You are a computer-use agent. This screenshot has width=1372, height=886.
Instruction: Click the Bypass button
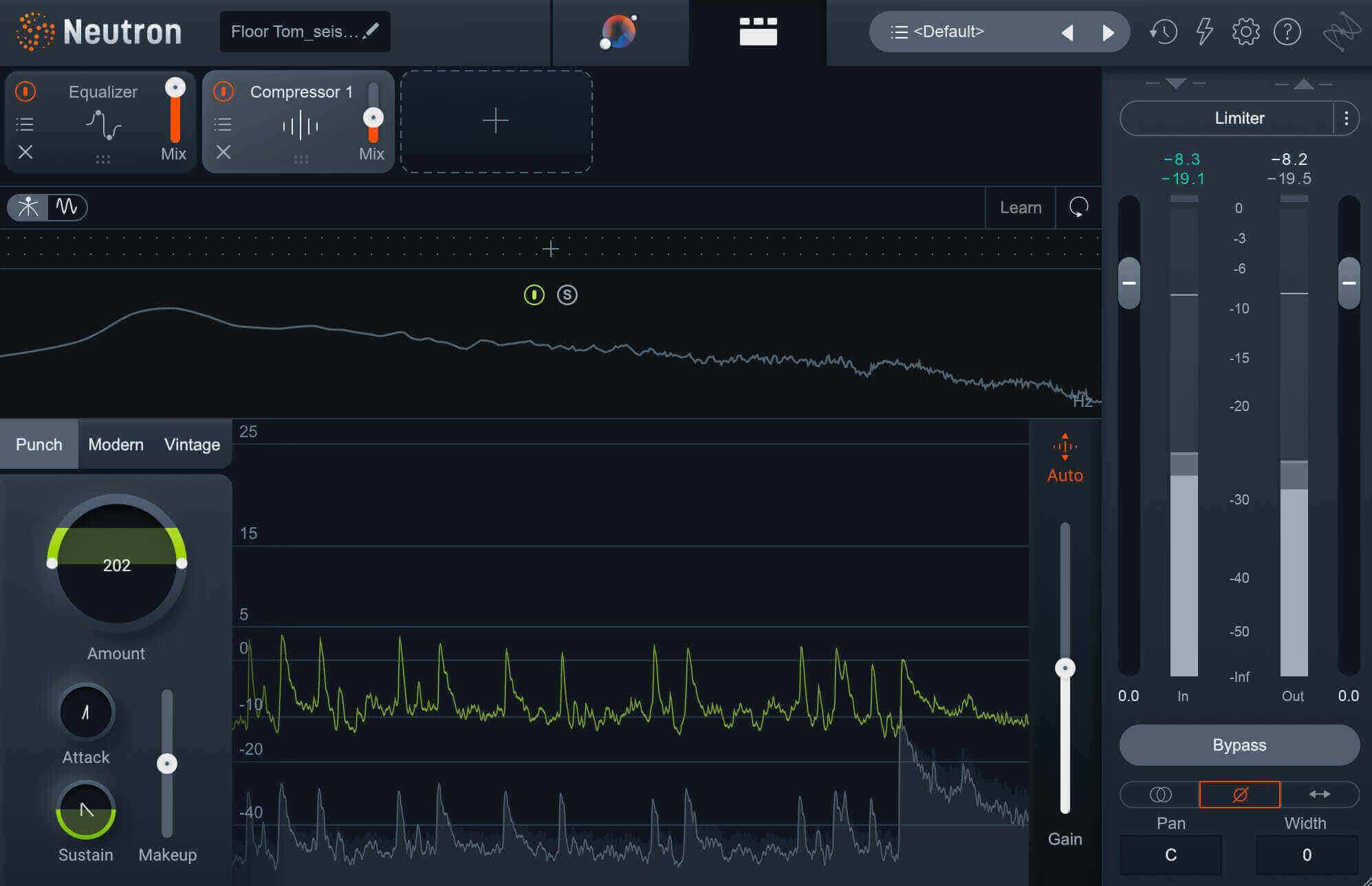(x=1239, y=745)
